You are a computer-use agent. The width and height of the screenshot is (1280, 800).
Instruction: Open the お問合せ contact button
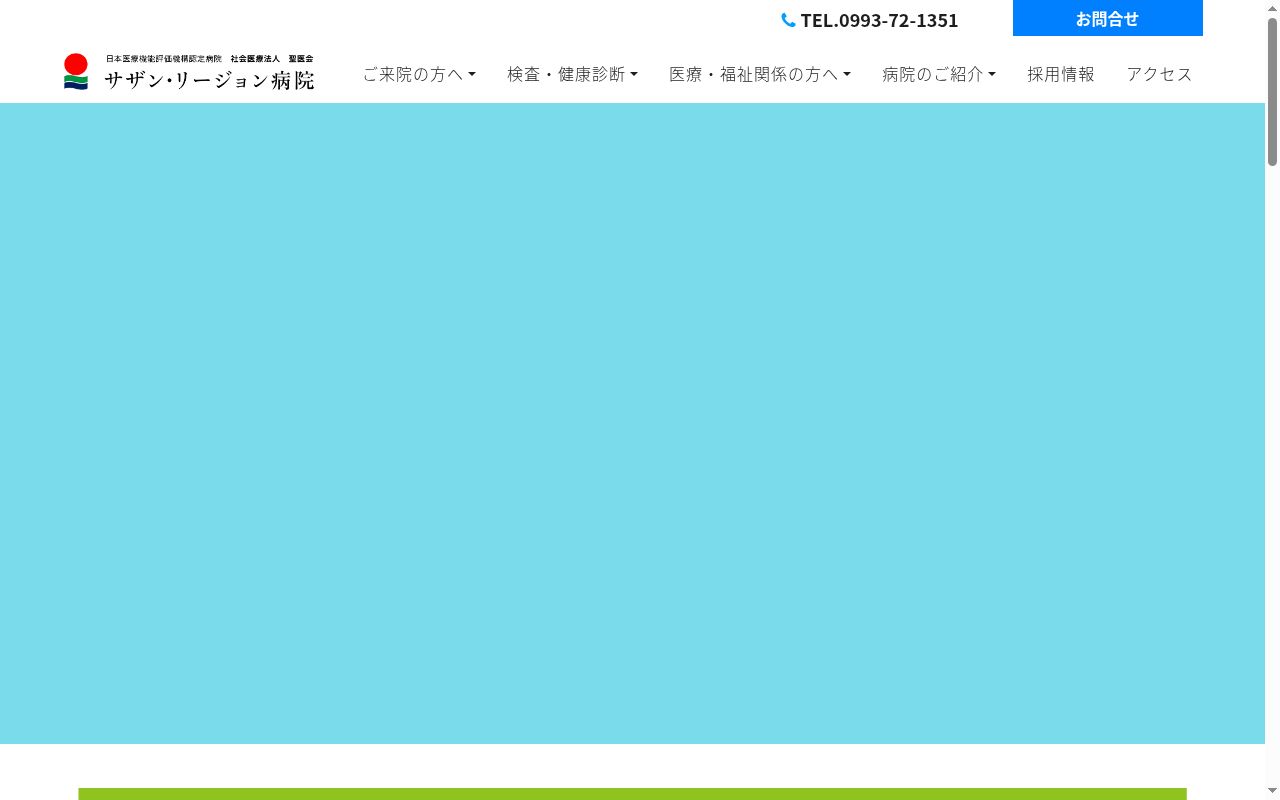(1107, 18)
